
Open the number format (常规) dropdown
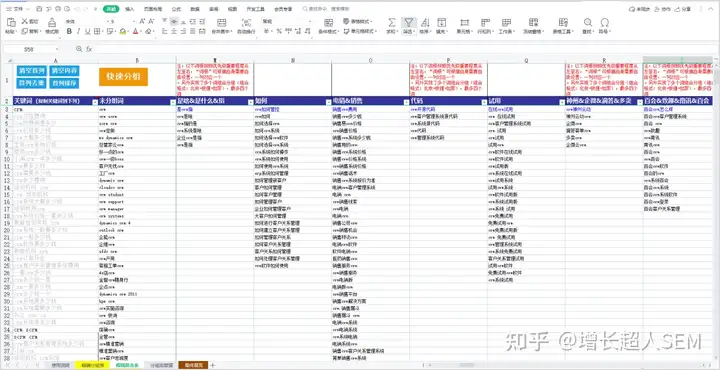click(309, 21)
